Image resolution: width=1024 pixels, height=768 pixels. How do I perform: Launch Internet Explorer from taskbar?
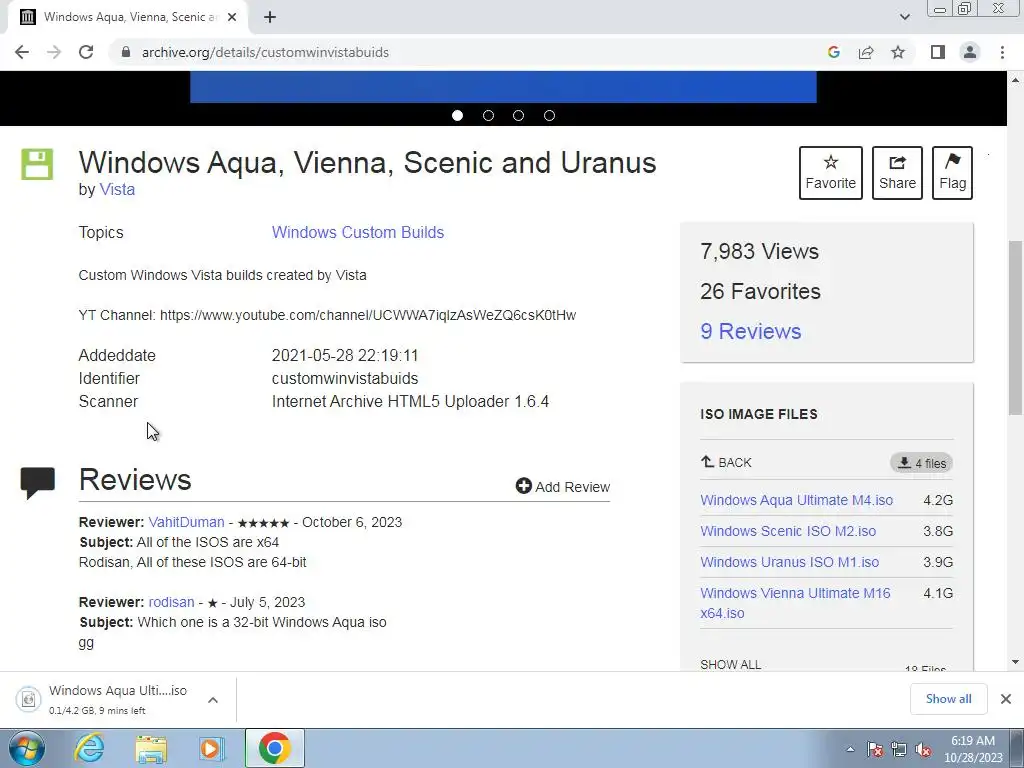(x=89, y=748)
